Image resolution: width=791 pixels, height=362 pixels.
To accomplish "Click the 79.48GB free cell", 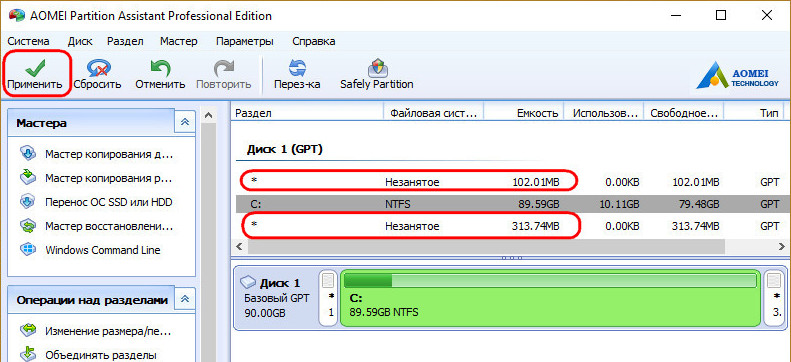I will click(698, 204).
